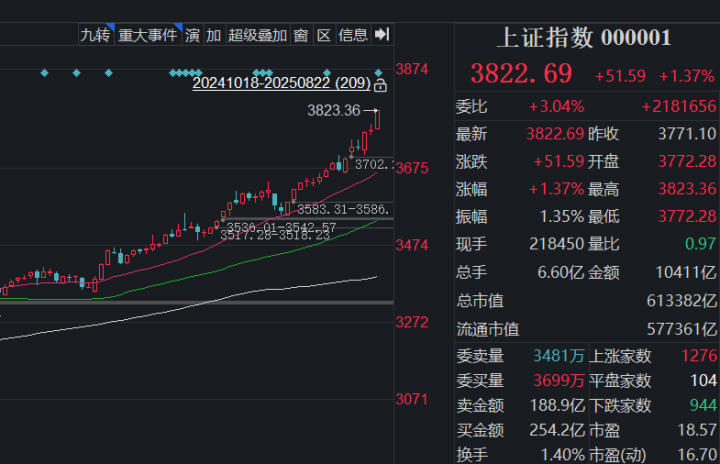Select 卖金额 value 188.9亿
Screen dimensions: 720x464
(x=557, y=405)
